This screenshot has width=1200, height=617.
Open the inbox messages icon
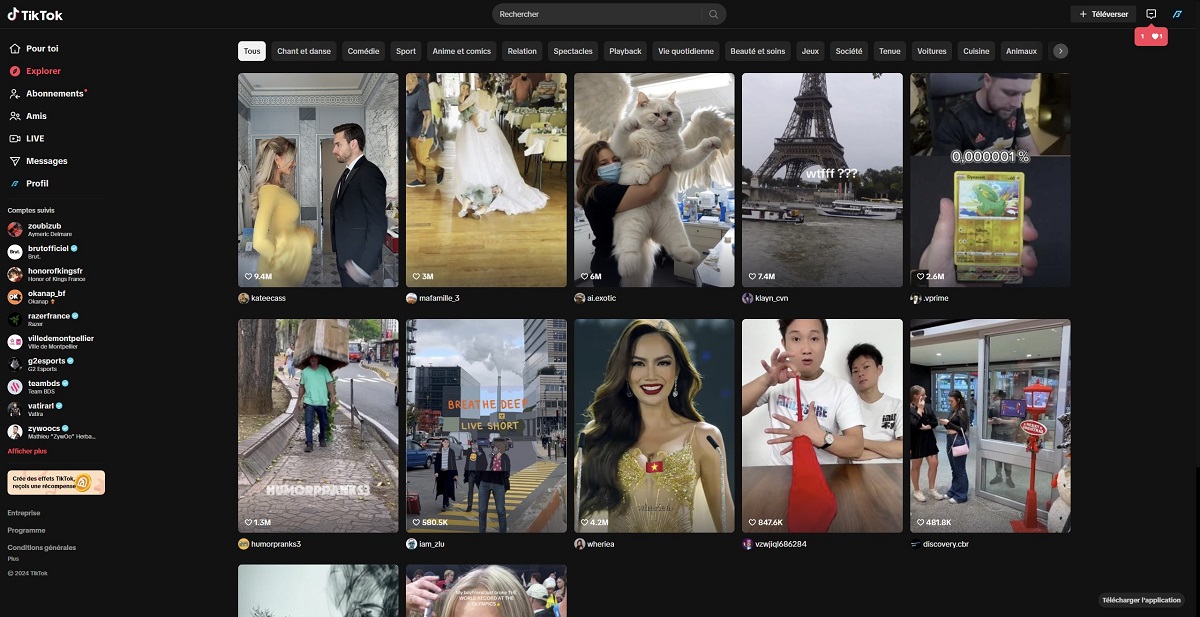pos(1151,14)
